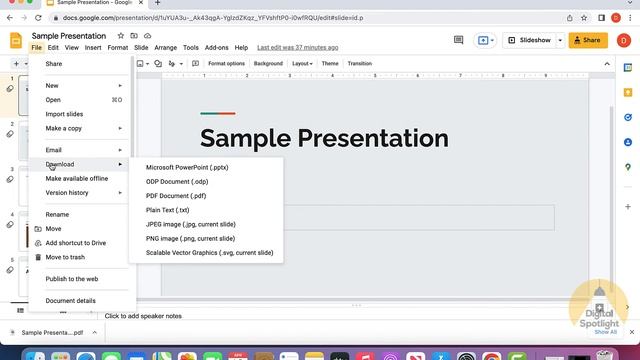Click the new slide plus button
This screenshot has height=360, width=640.
(x=16, y=64)
